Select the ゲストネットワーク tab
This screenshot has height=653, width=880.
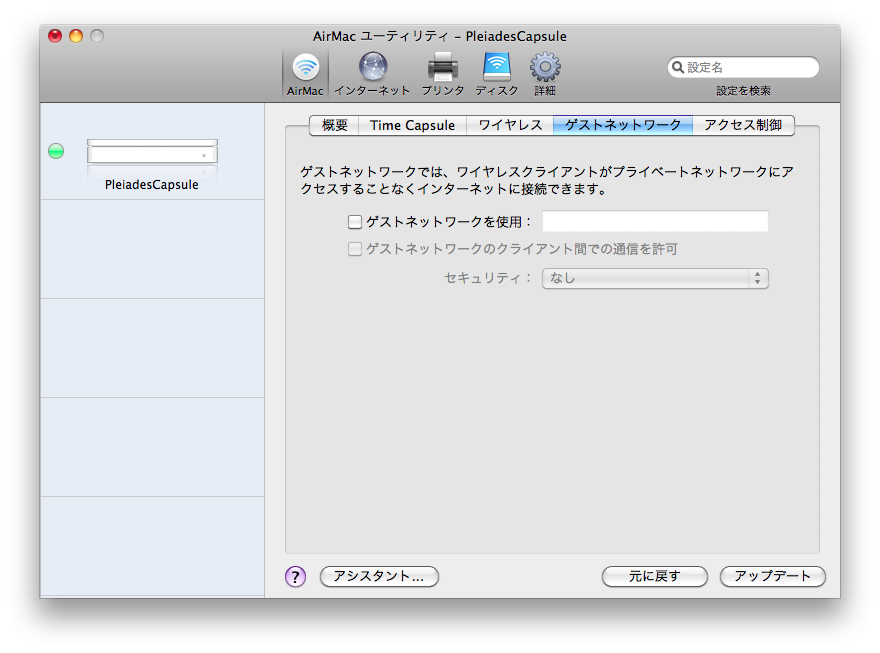pos(623,125)
